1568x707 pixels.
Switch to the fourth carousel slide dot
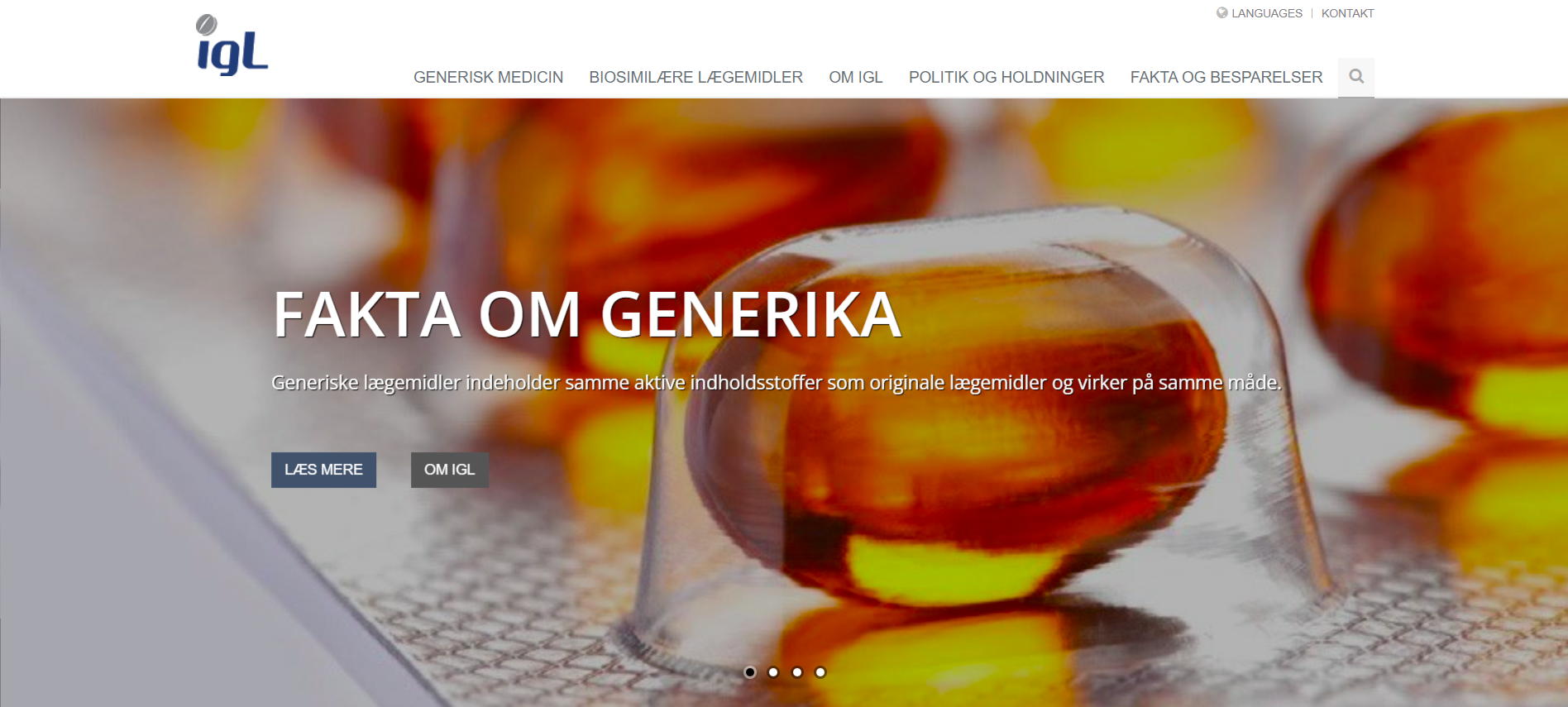point(820,672)
